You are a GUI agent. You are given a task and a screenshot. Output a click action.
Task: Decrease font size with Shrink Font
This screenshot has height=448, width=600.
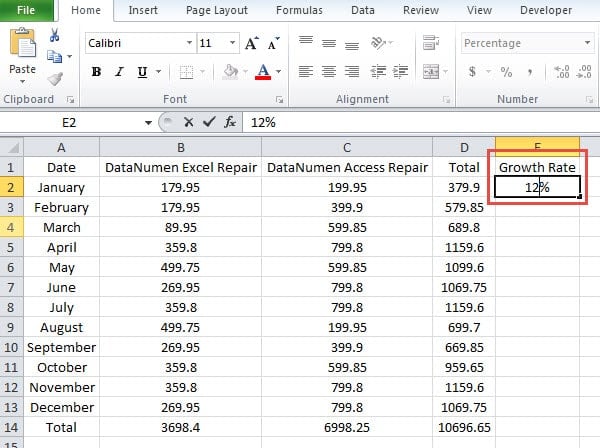point(273,43)
